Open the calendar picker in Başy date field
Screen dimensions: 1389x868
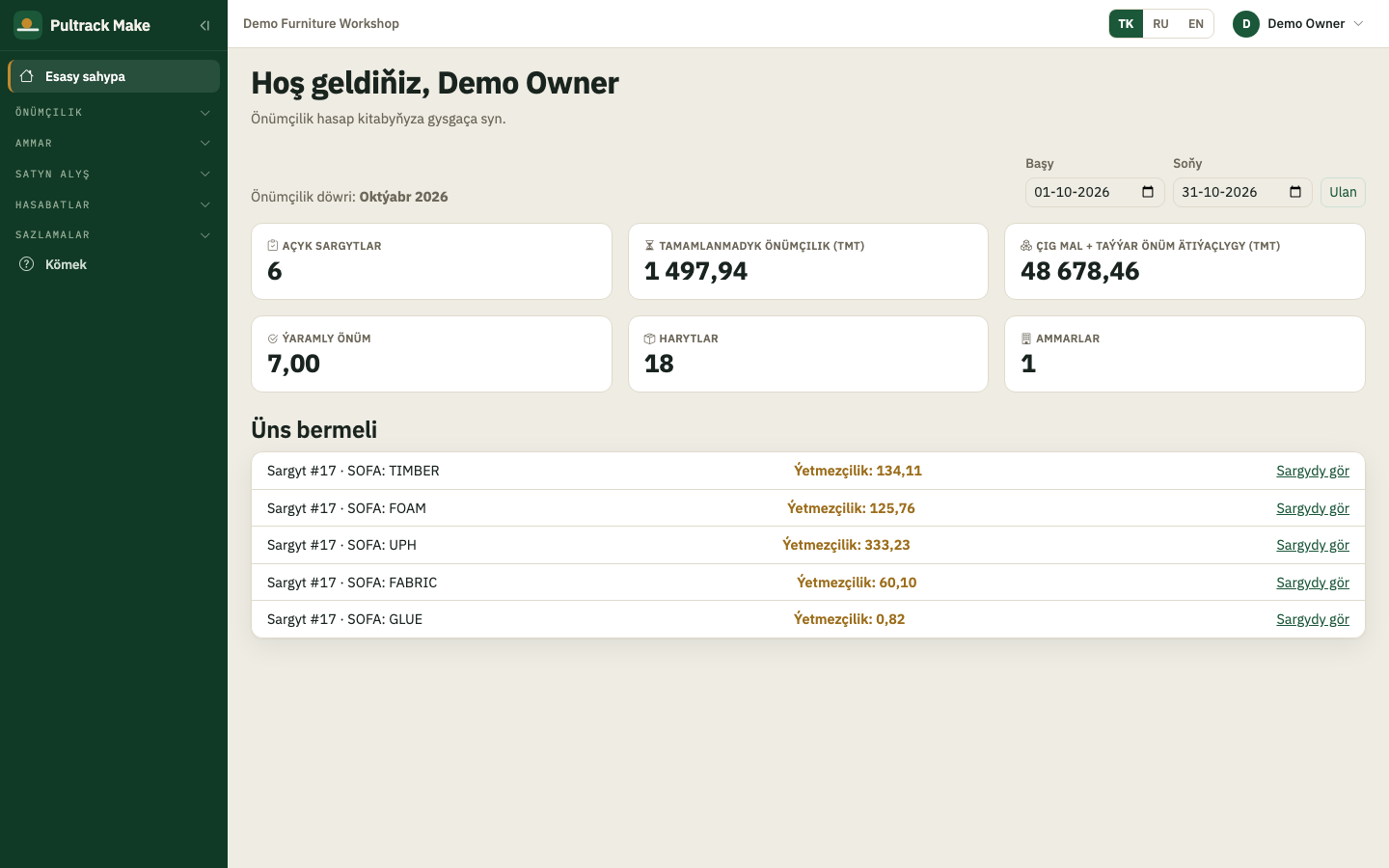click(1148, 192)
